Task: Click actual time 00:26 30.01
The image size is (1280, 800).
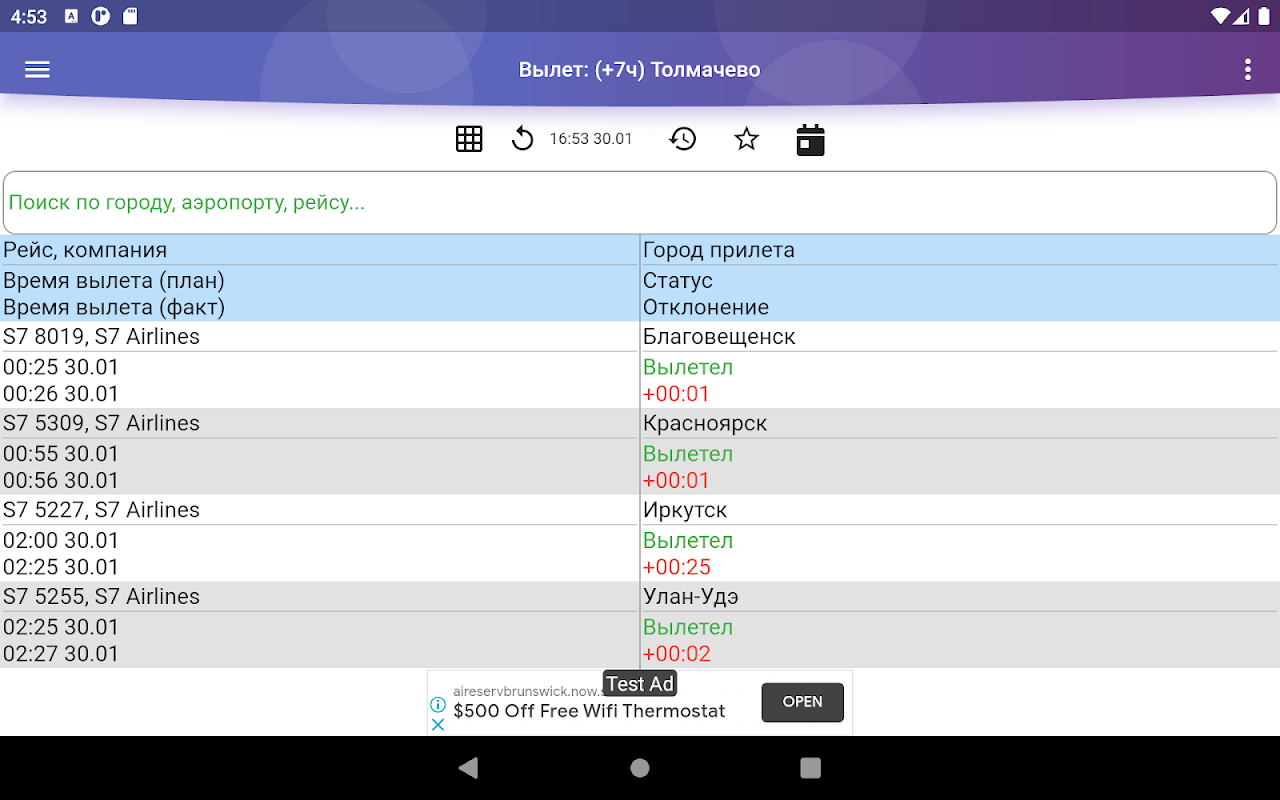Action: 61,394
